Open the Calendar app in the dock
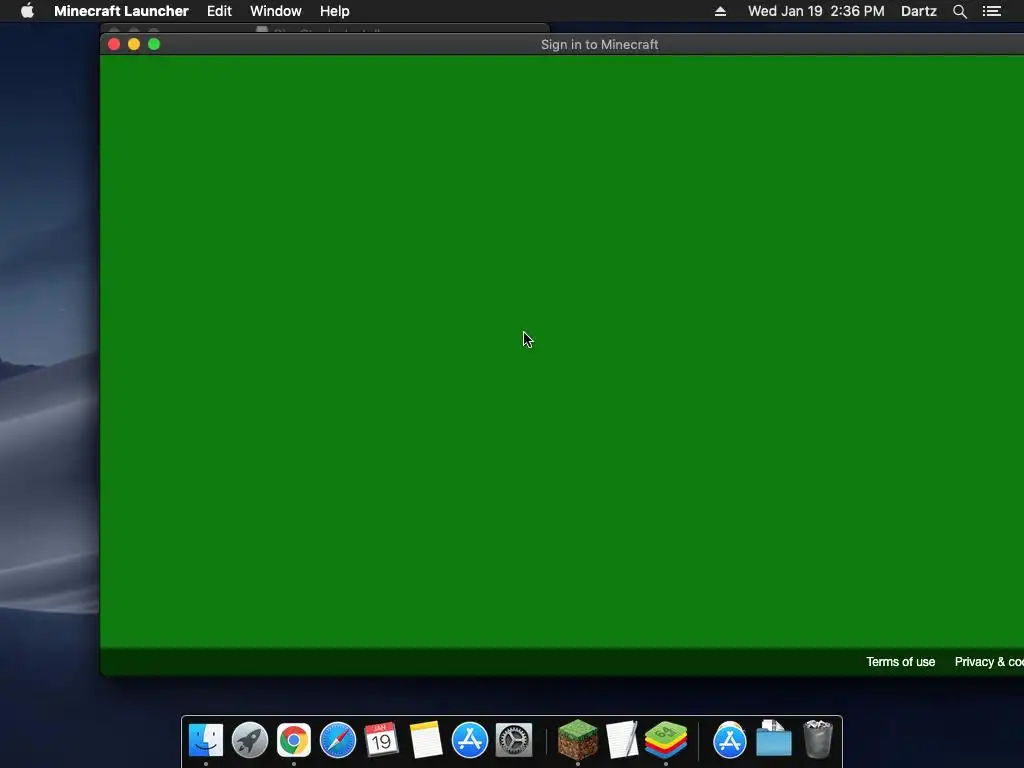The width and height of the screenshot is (1024, 768). tap(381, 740)
